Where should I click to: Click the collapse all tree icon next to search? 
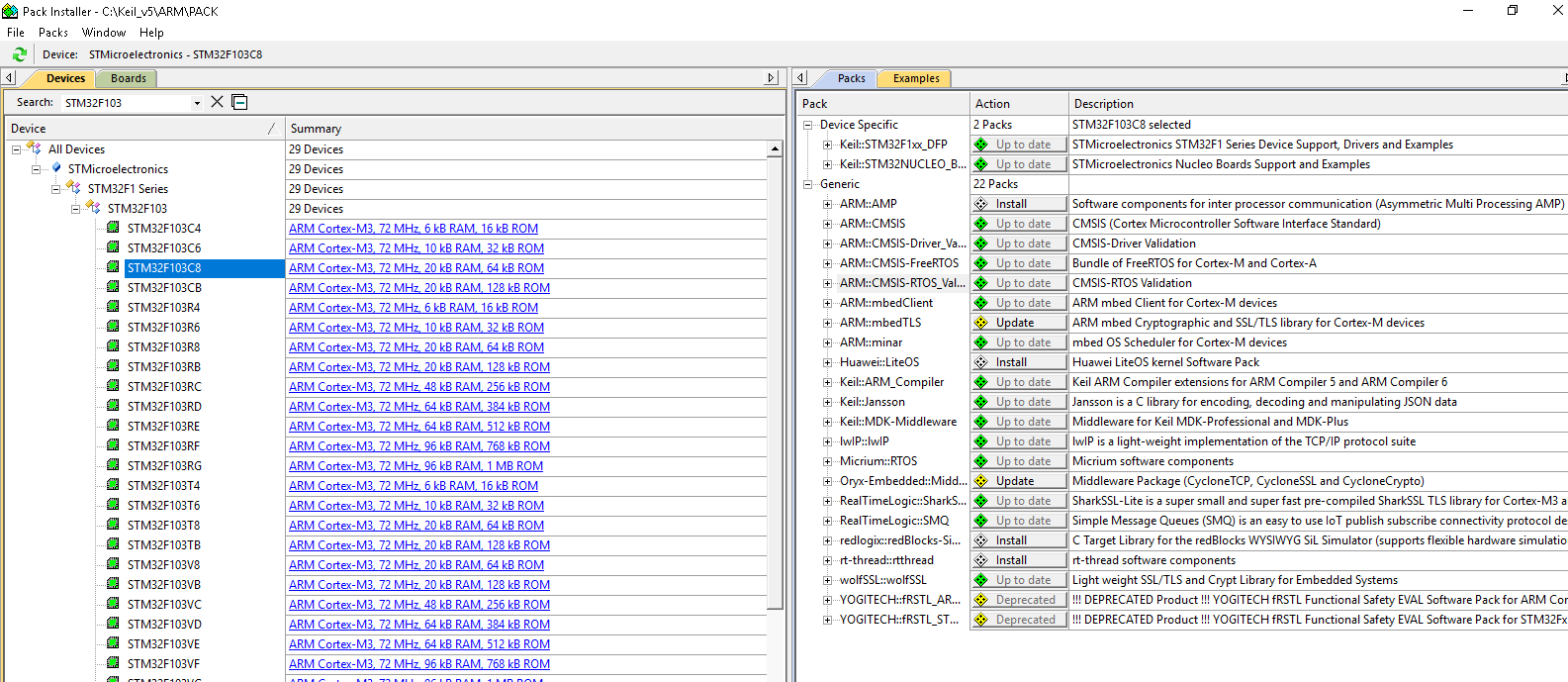pyautogui.click(x=239, y=102)
